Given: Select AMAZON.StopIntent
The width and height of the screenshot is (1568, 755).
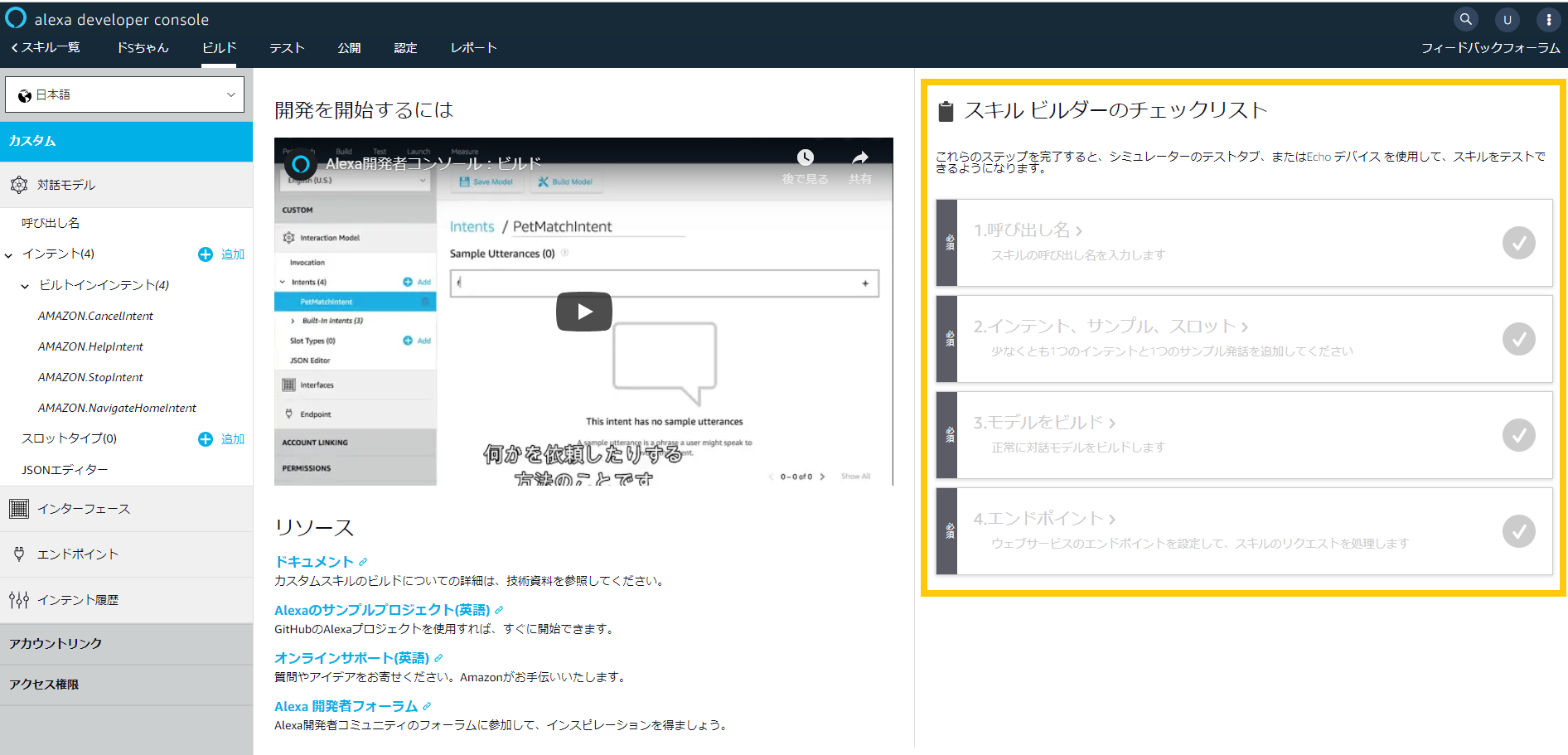Looking at the screenshot, I should click(90, 377).
